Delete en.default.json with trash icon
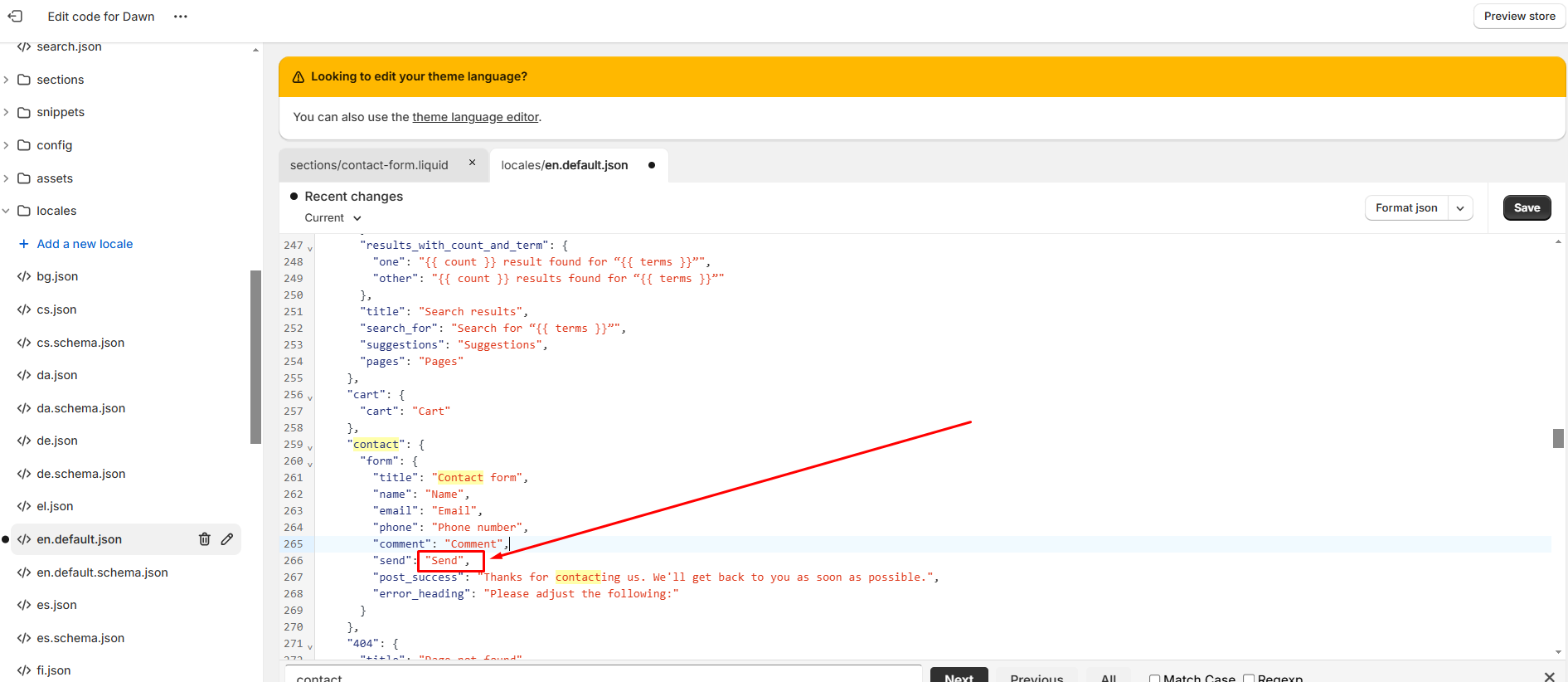Image resolution: width=1568 pixels, height=682 pixels. (x=205, y=539)
